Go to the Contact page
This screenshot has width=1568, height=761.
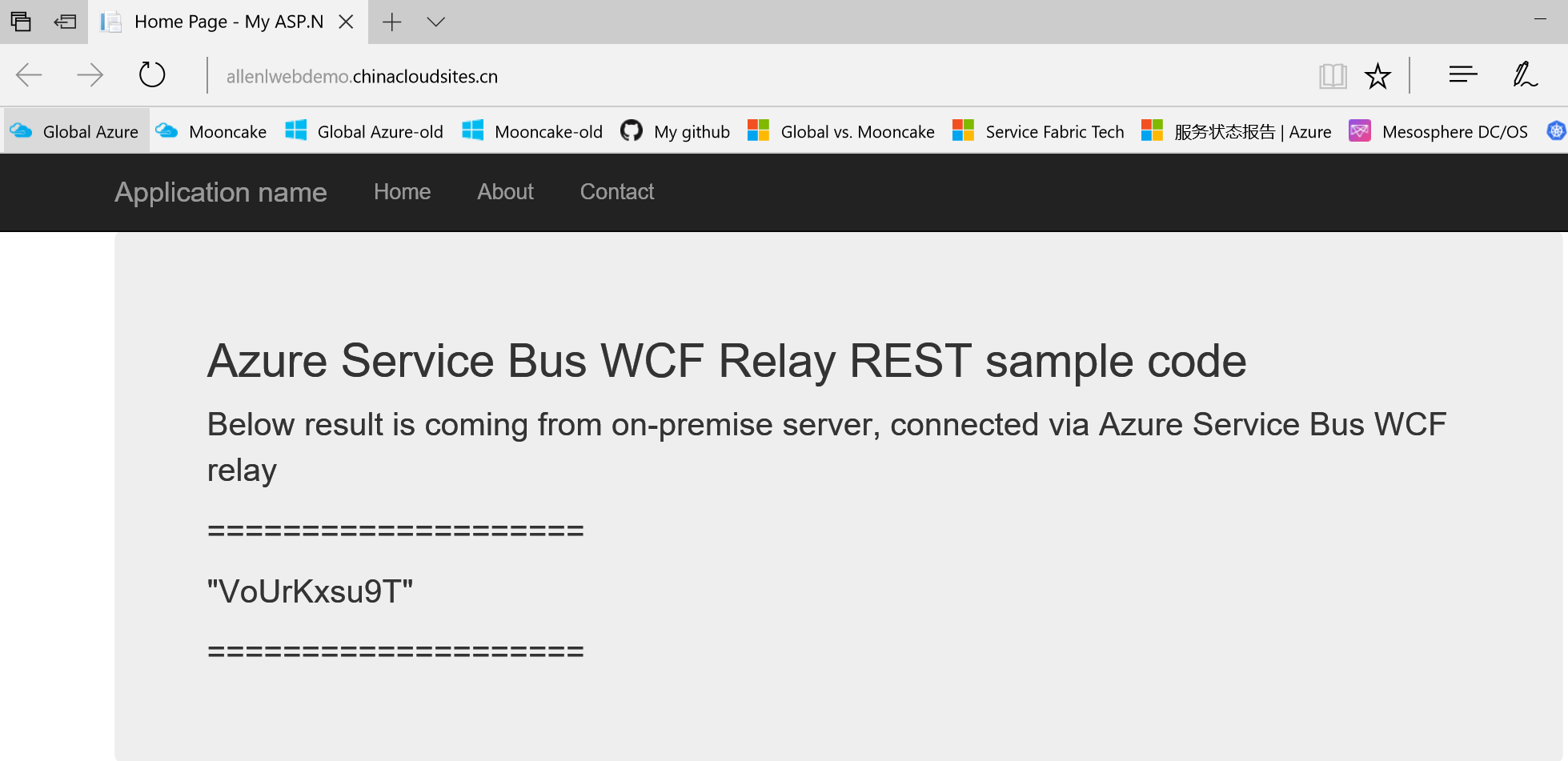(x=616, y=192)
